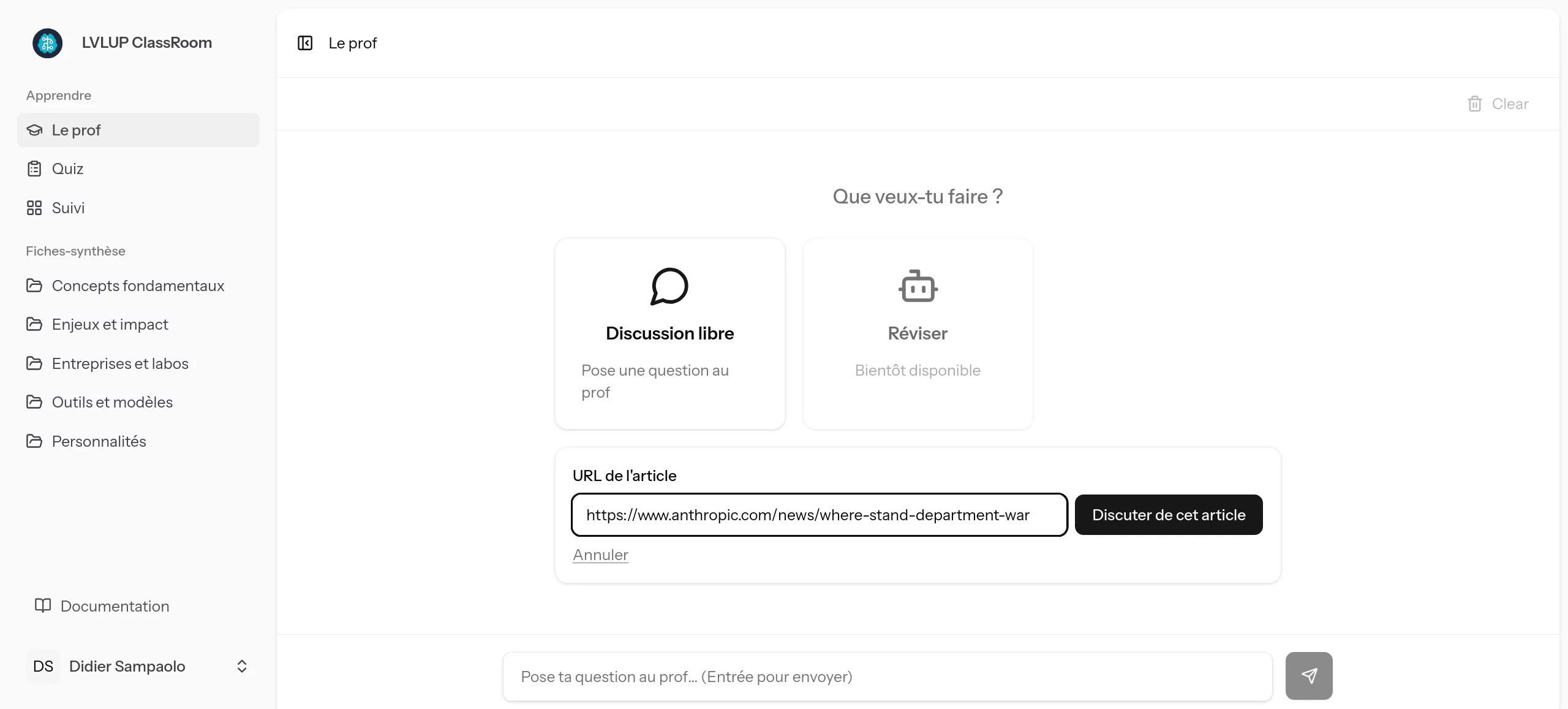Viewport: 1568px width, 709px height.
Task: Click the LVLUP ClassRoom brain logo
Action: click(x=47, y=43)
